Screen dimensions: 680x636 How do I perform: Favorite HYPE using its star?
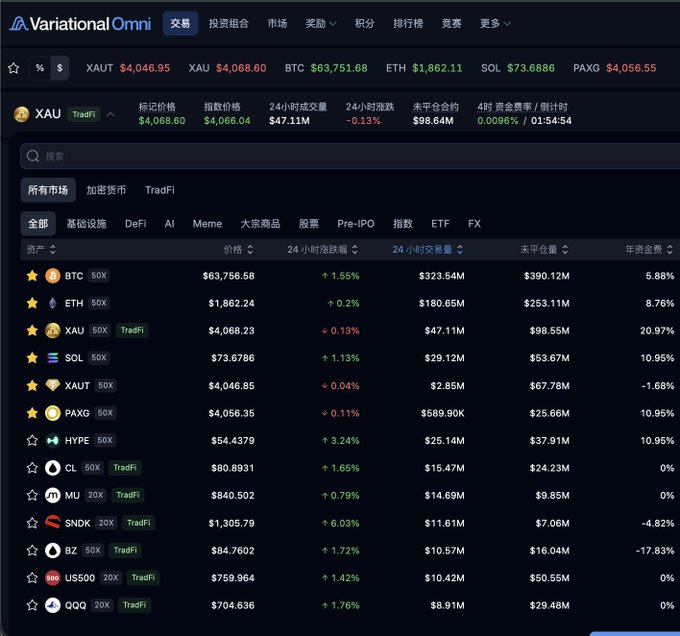coord(32,440)
